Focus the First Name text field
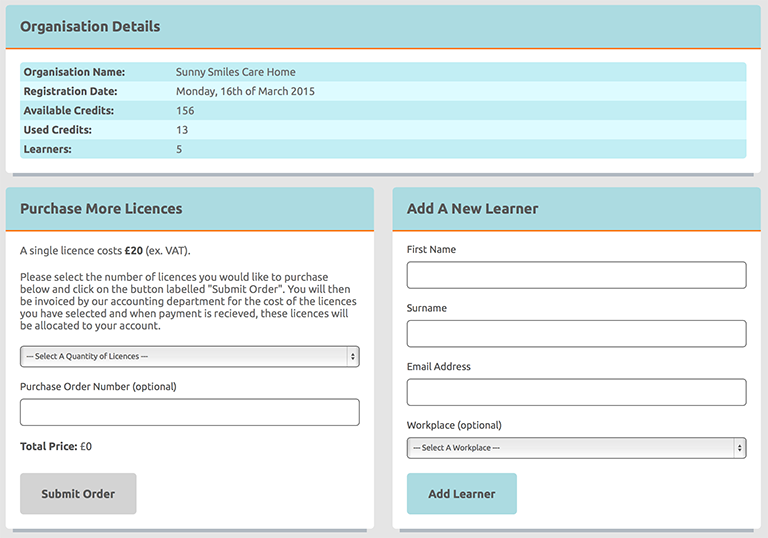 pyautogui.click(x=576, y=275)
